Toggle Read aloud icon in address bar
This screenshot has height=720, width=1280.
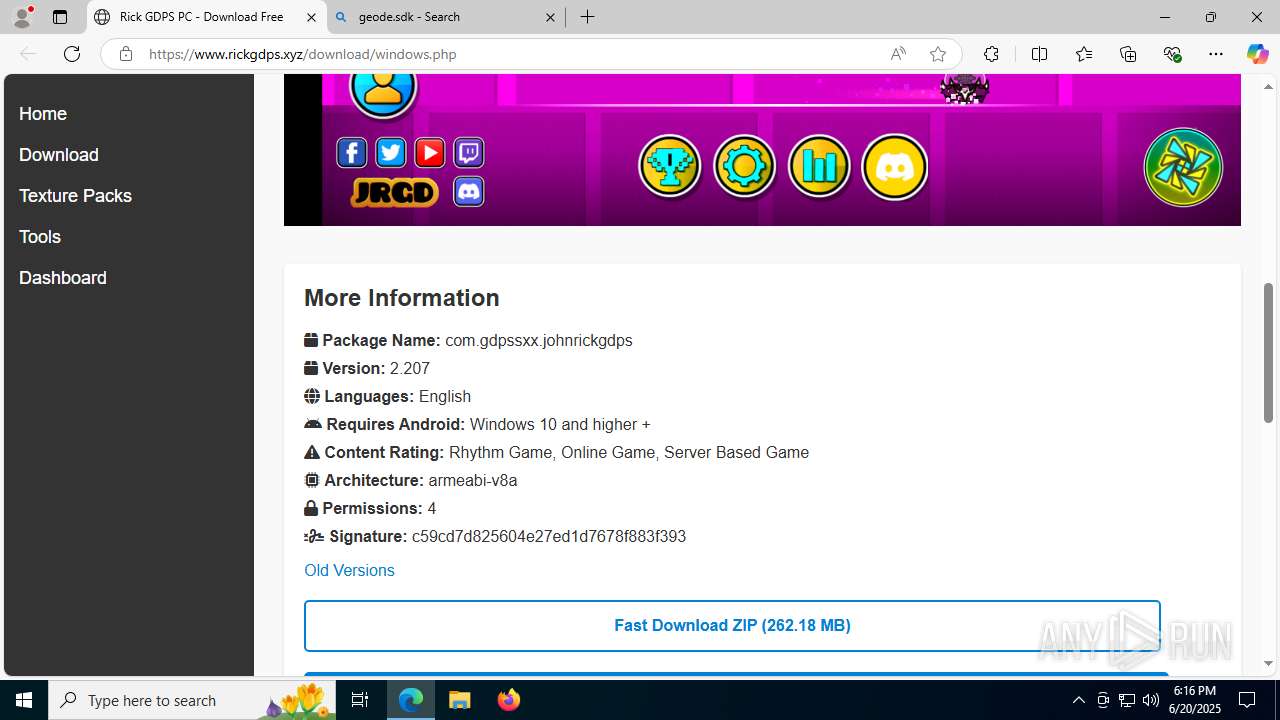[898, 54]
